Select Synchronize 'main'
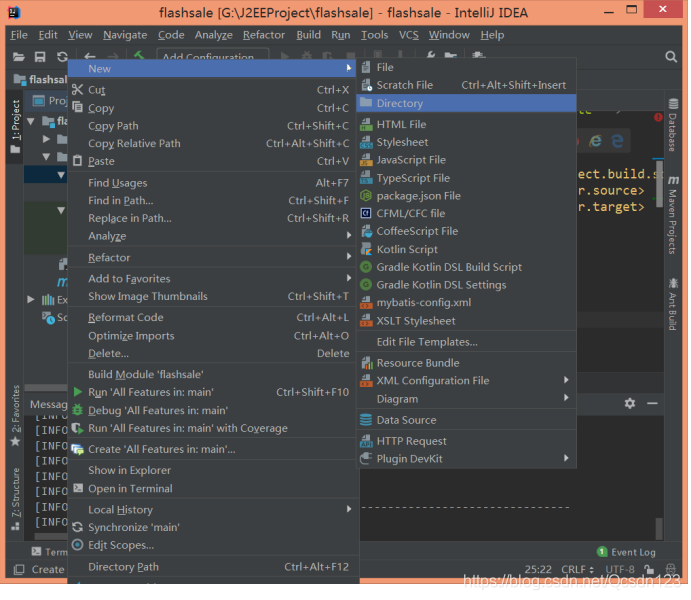This screenshot has width=691, height=600. [212, 527]
